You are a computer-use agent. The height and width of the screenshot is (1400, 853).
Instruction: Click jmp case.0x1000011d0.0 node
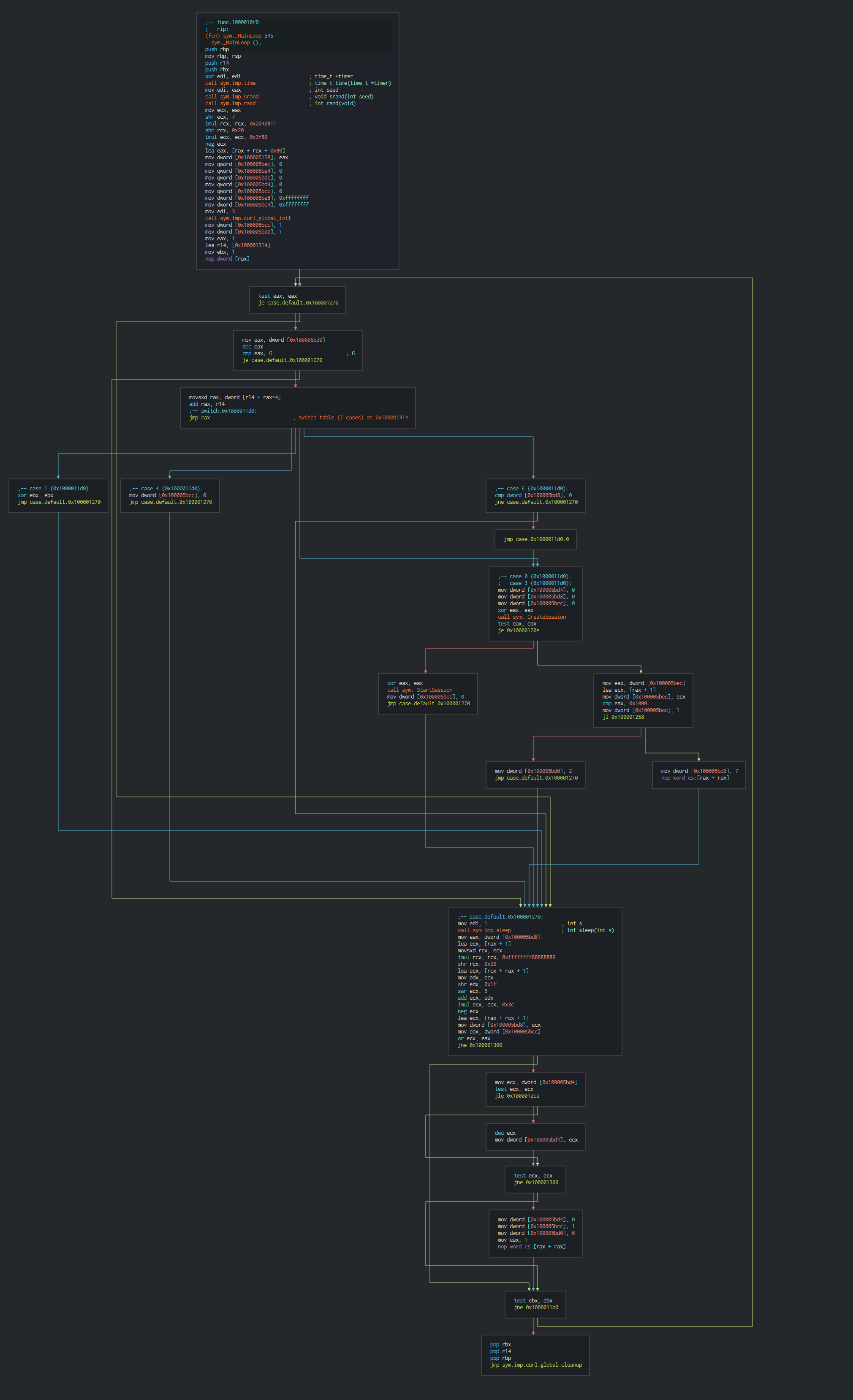535,539
